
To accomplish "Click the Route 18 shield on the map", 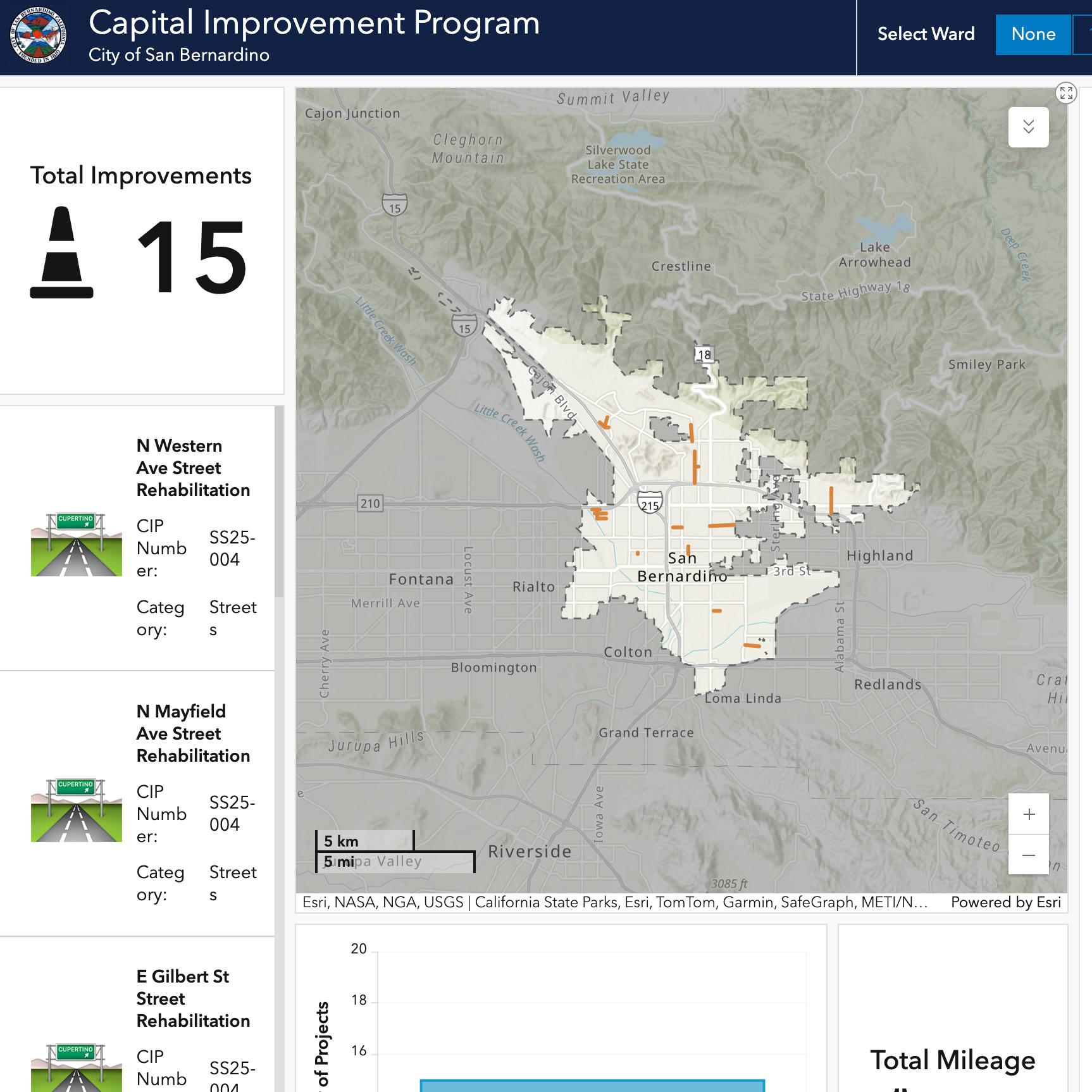I will 704,354.
